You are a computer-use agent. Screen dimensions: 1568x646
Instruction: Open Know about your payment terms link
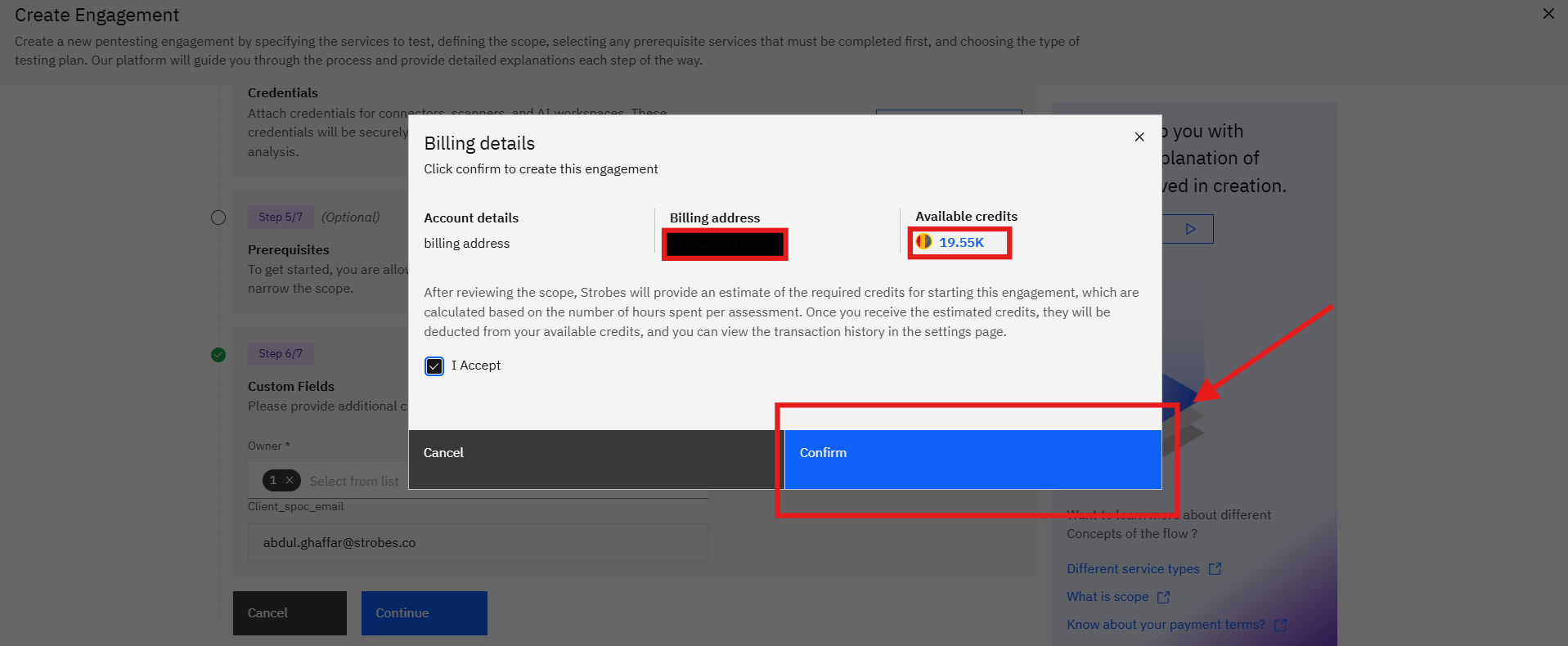coord(1166,625)
